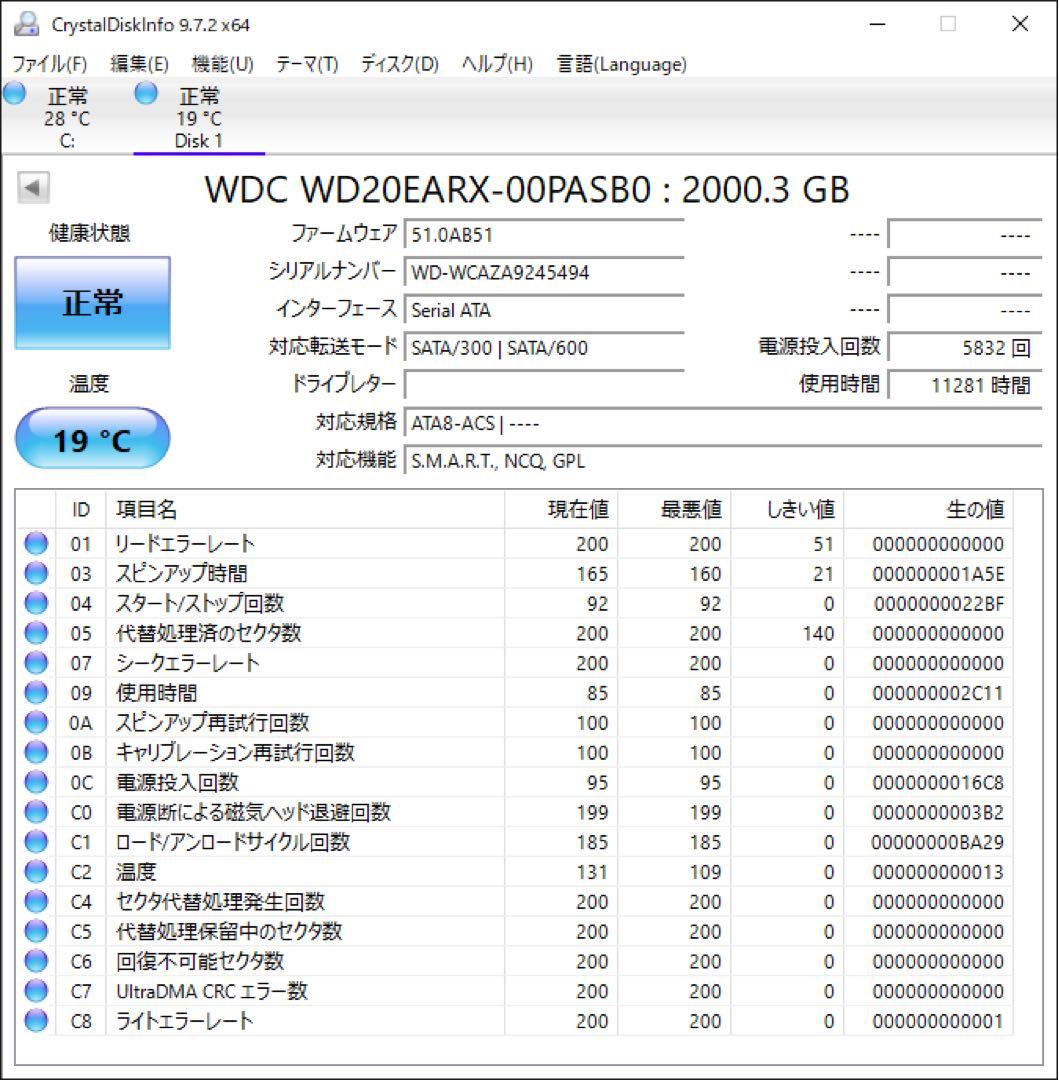Click the indicator beside 代替処理済のセクタ数
Image resolution: width=1059 pixels, height=1080 pixels.
pyautogui.click(x=36, y=633)
